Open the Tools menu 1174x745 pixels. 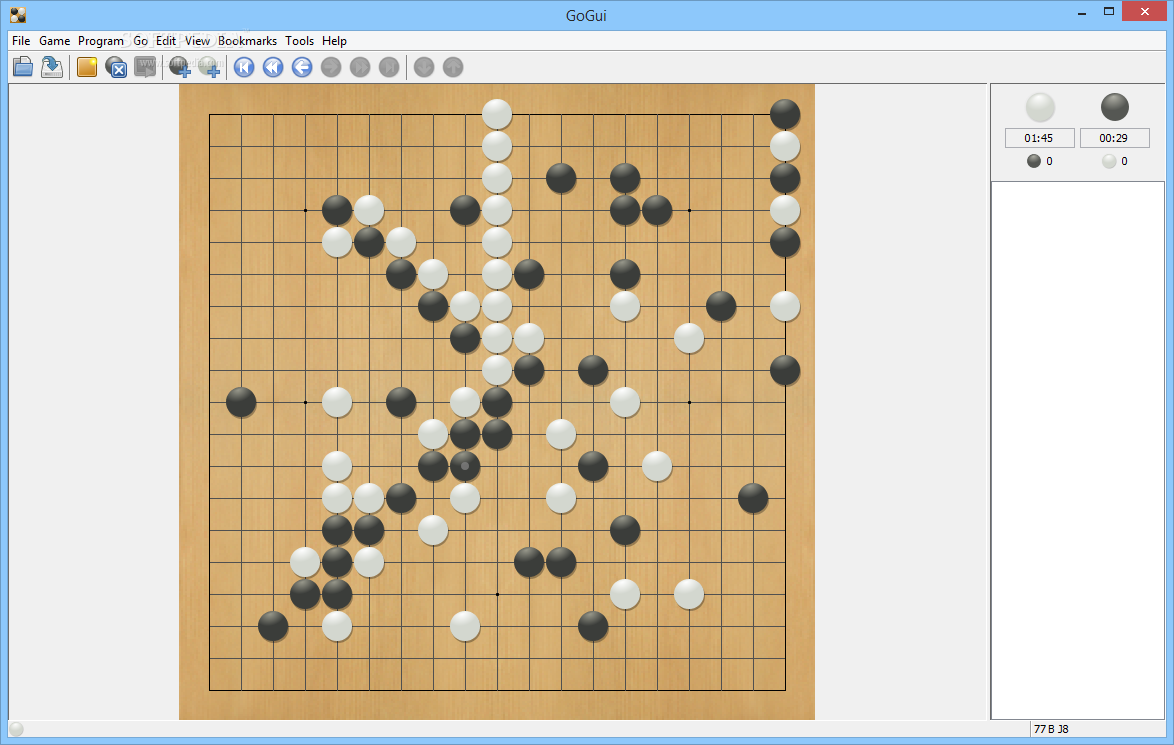pyautogui.click(x=299, y=40)
